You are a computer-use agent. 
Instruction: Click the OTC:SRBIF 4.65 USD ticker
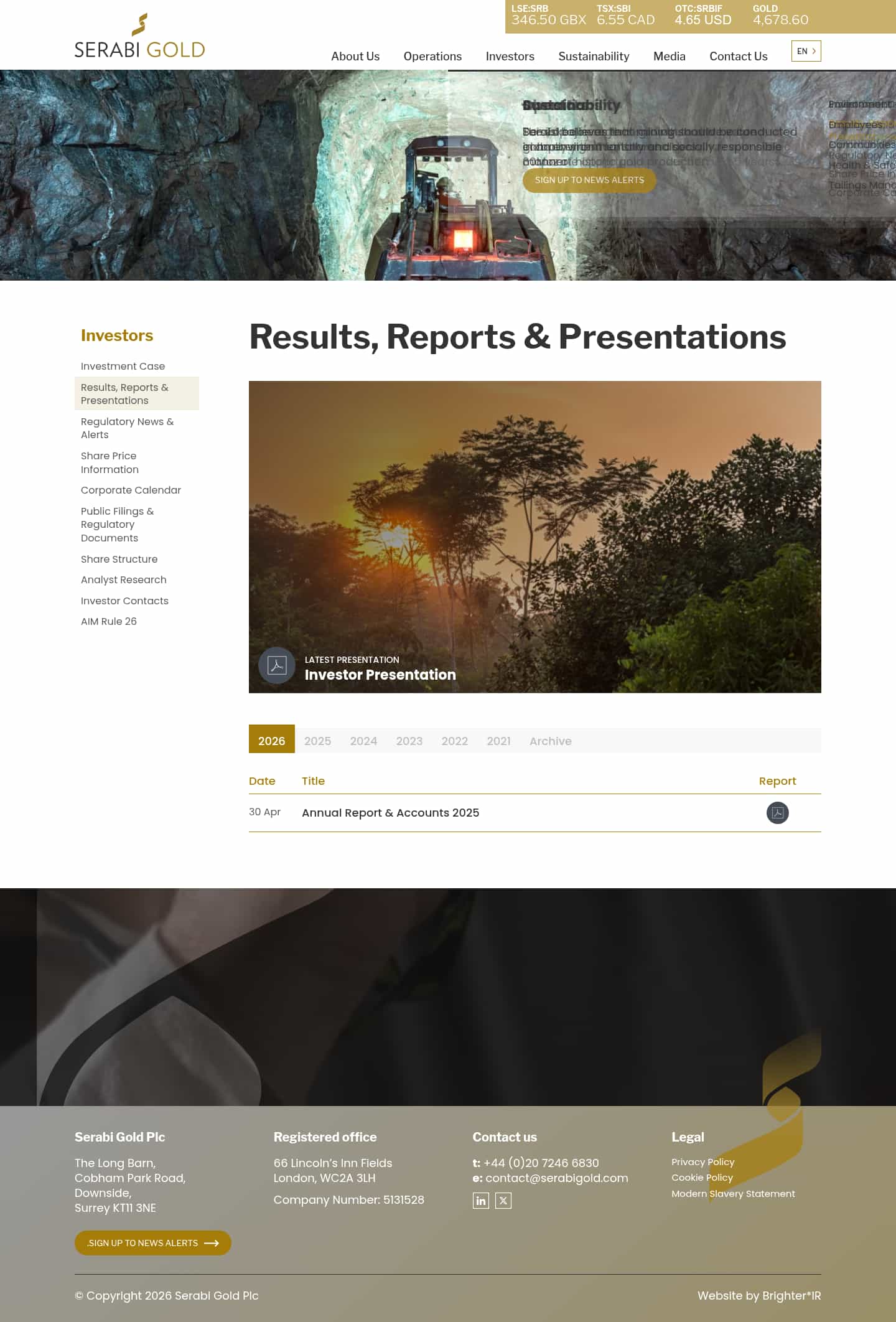click(x=702, y=16)
